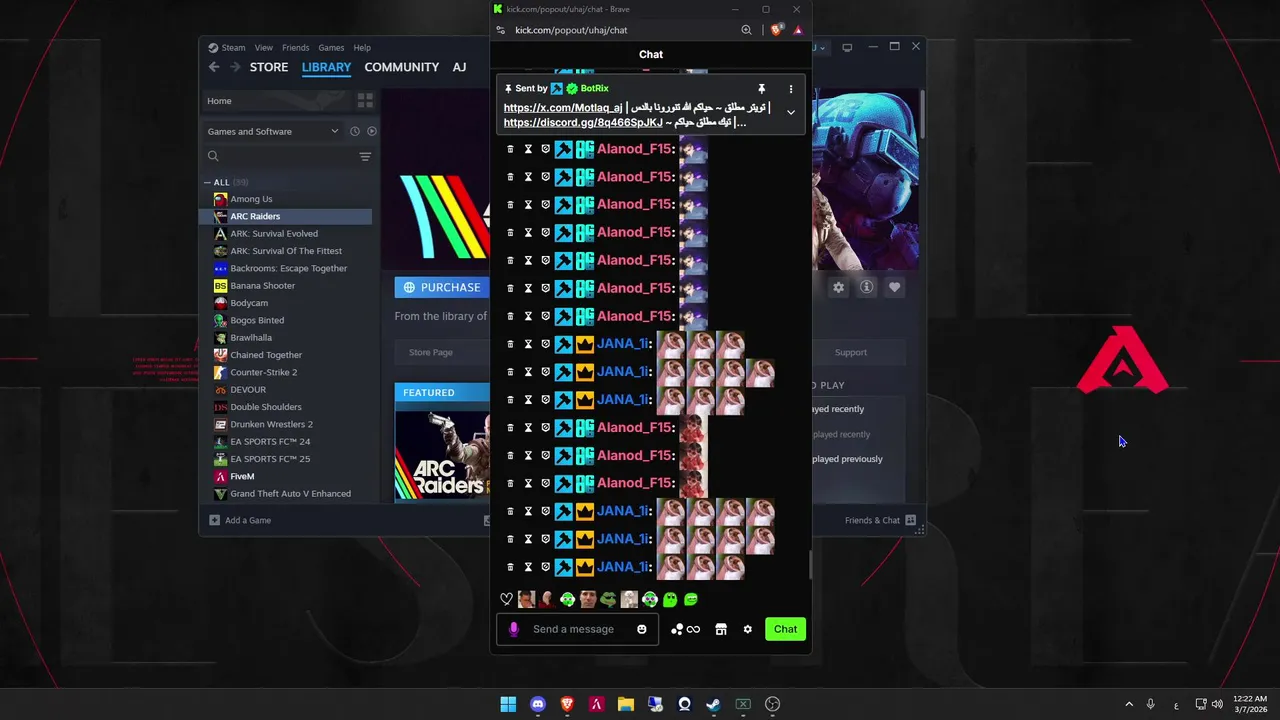
Task: Open the Windows Start menu
Action: (508, 704)
